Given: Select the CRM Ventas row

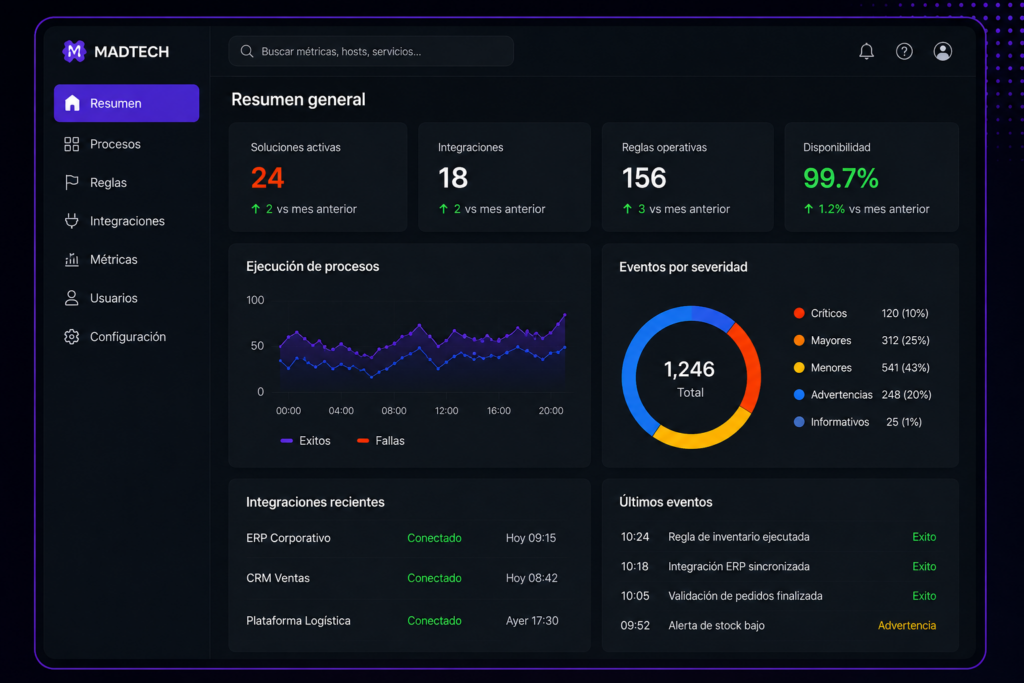Looking at the screenshot, I should click(x=409, y=578).
